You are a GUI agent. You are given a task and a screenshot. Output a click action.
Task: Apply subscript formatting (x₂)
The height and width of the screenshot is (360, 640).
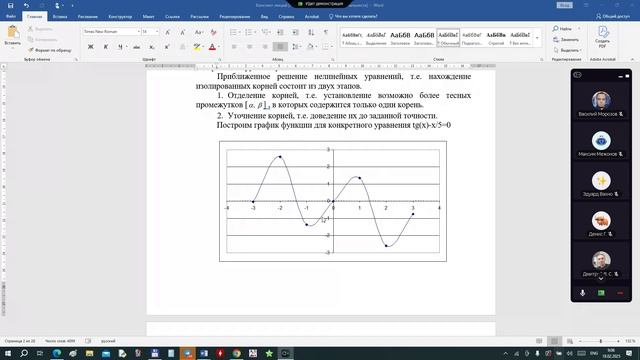coord(151,47)
